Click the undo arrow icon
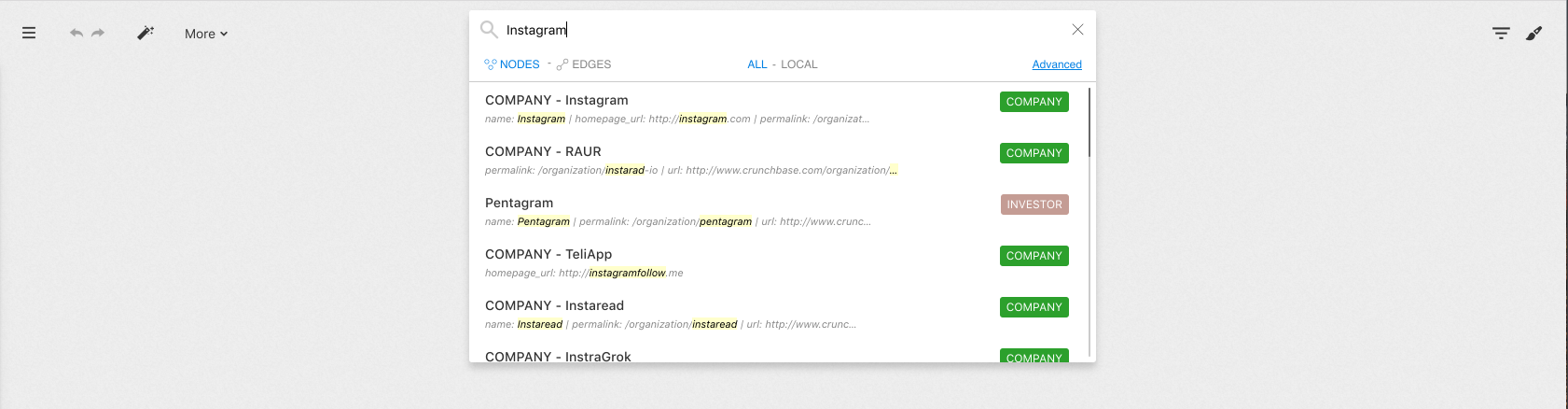 coord(76,33)
